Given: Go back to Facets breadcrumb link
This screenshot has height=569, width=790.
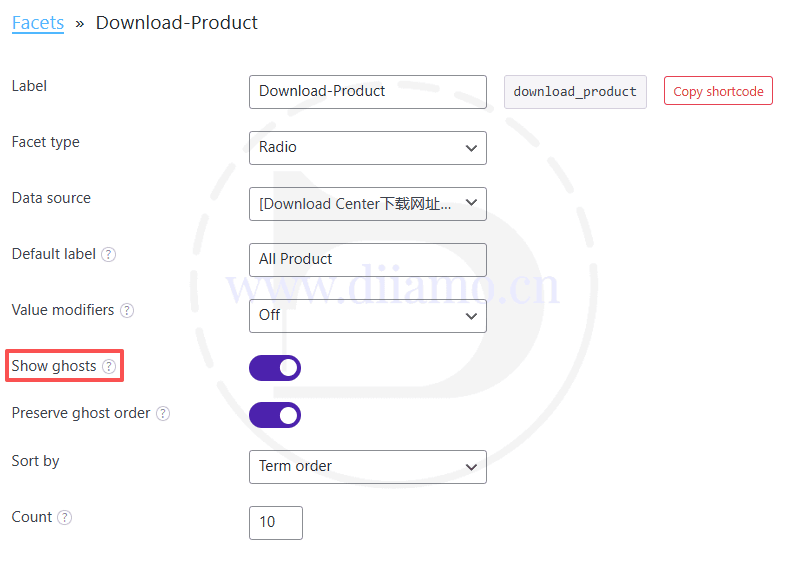Looking at the screenshot, I should pos(38,22).
